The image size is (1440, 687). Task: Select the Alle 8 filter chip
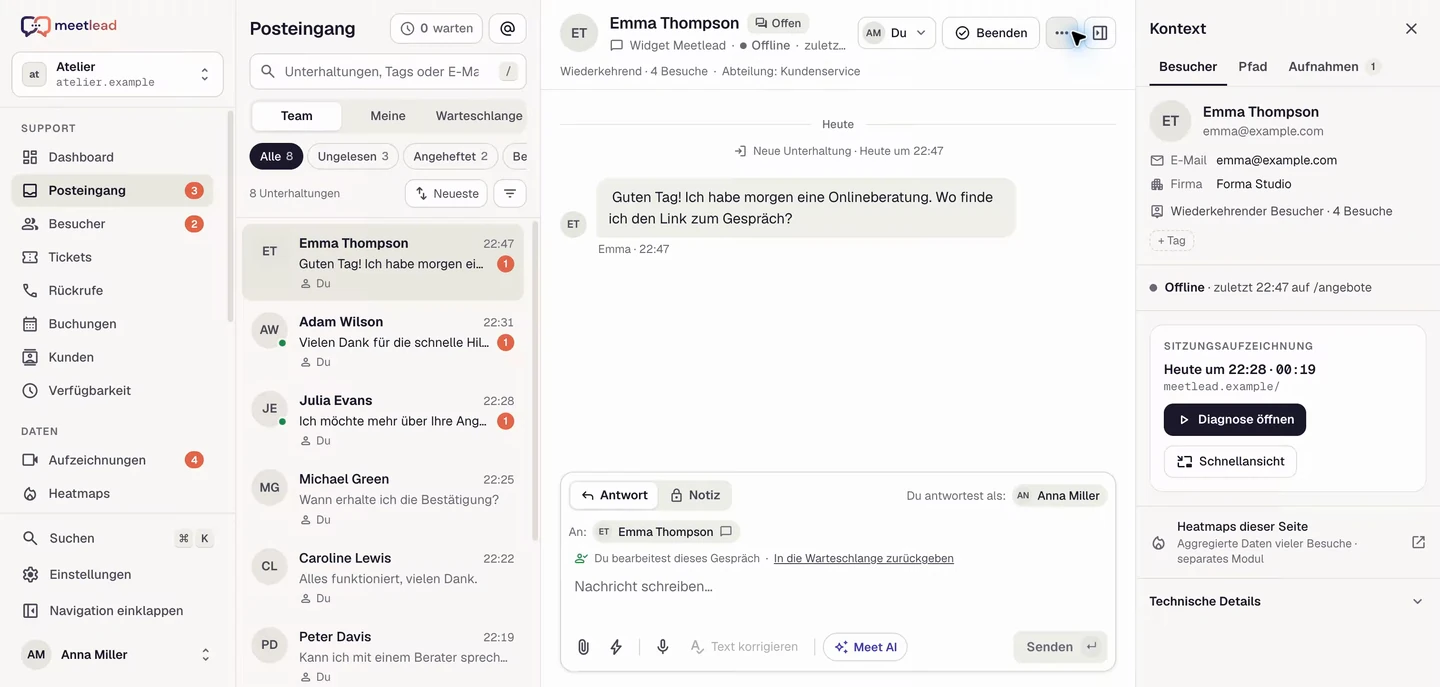(x=276, y=157)
